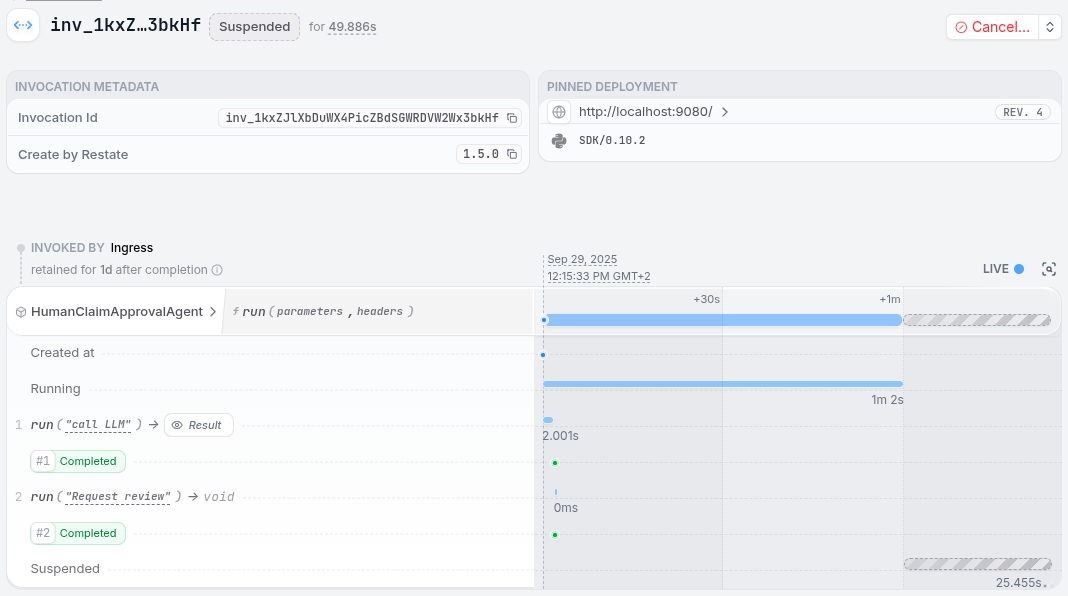1068x596 pixels.
Task: Click the run(parameters, headers) handler label
Action: pos(322,311)
